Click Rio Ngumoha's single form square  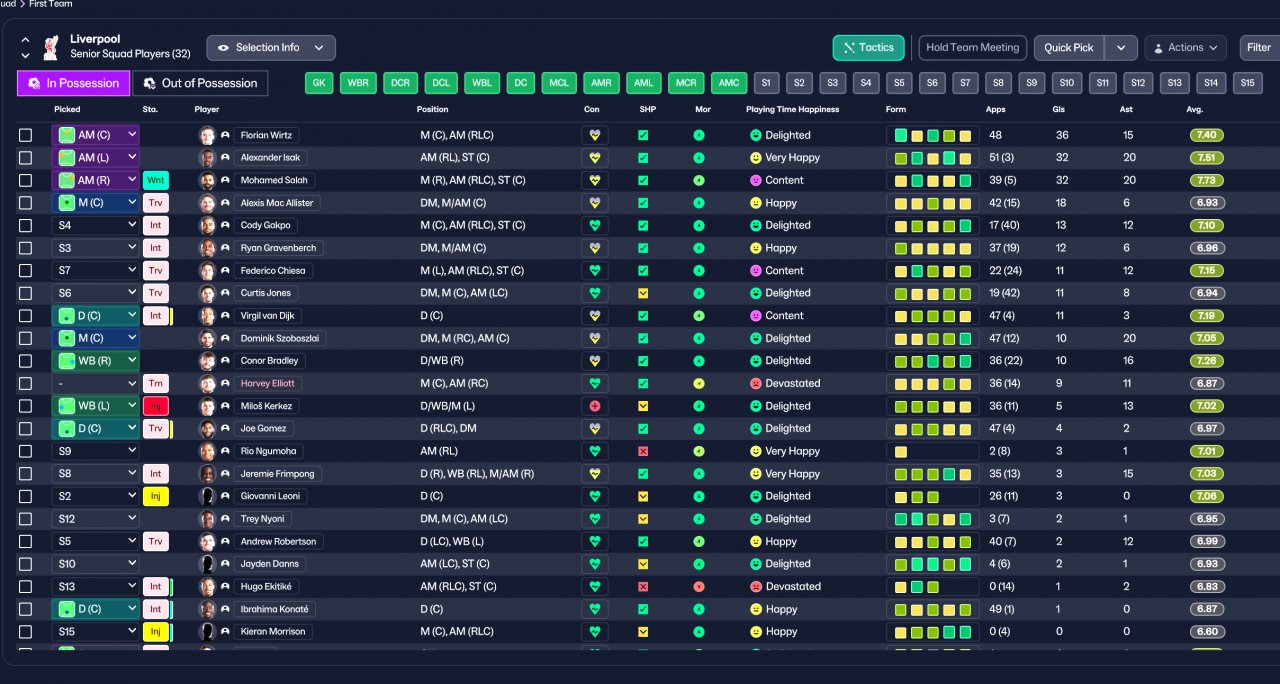click(901, 451)
